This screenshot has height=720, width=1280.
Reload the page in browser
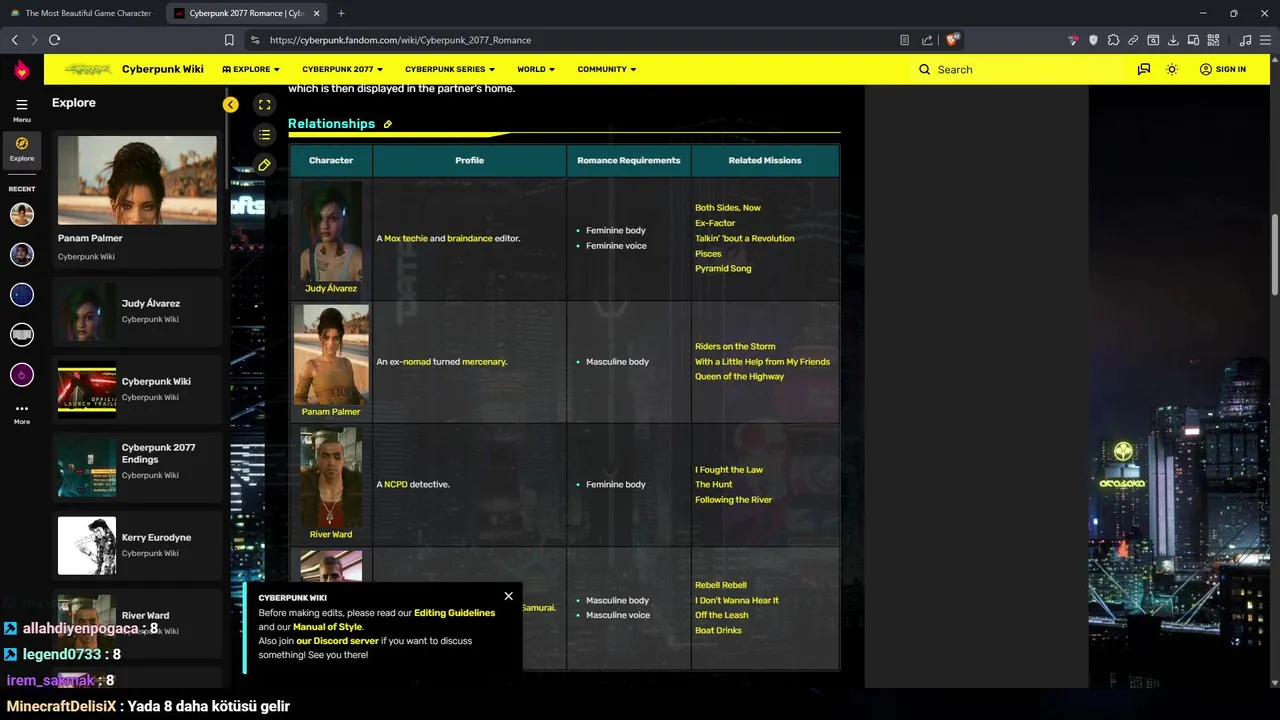[x=54, y=40]
